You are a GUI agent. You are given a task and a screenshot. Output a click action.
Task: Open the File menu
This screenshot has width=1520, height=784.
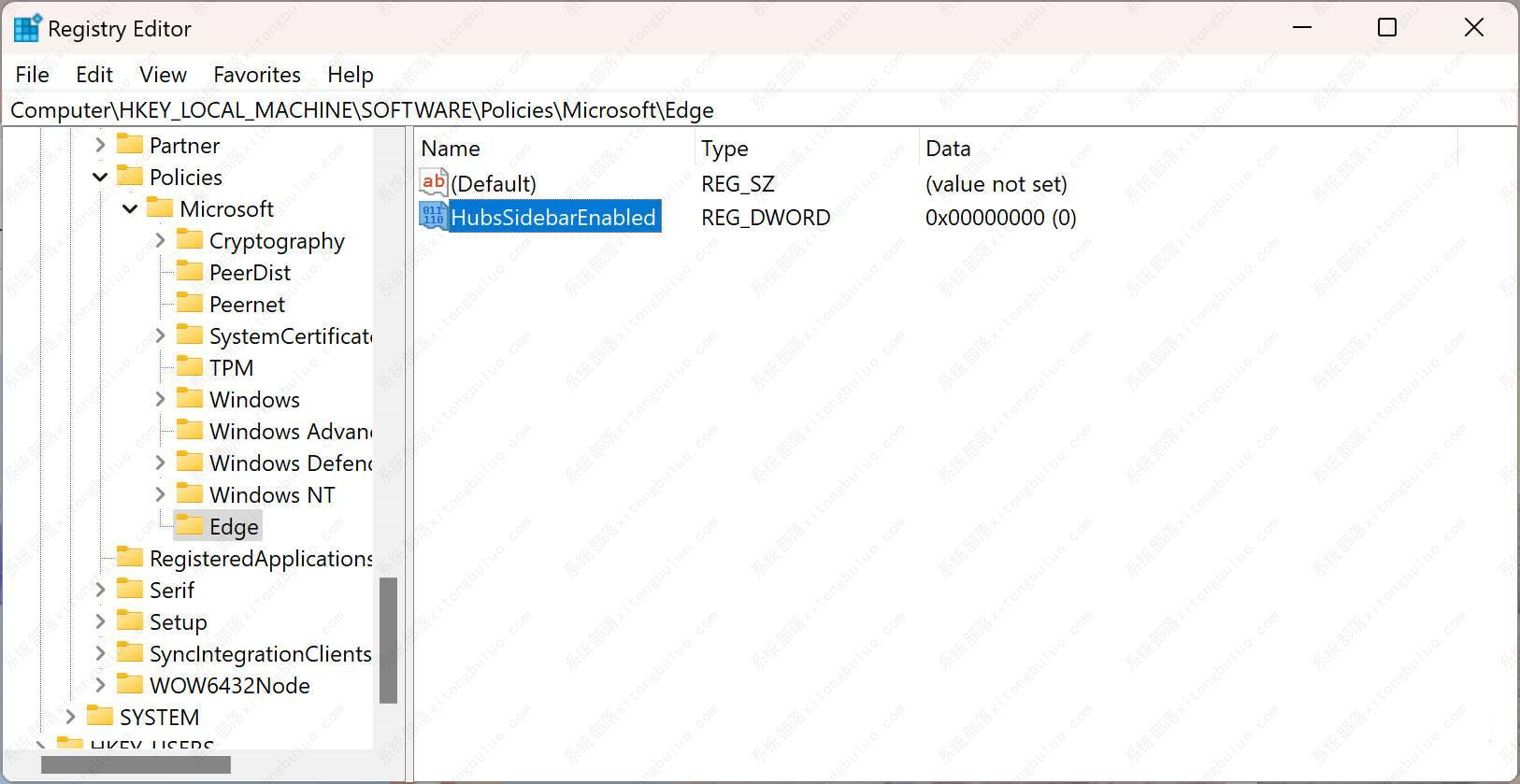pyautogui.click(x=33, y=75)
